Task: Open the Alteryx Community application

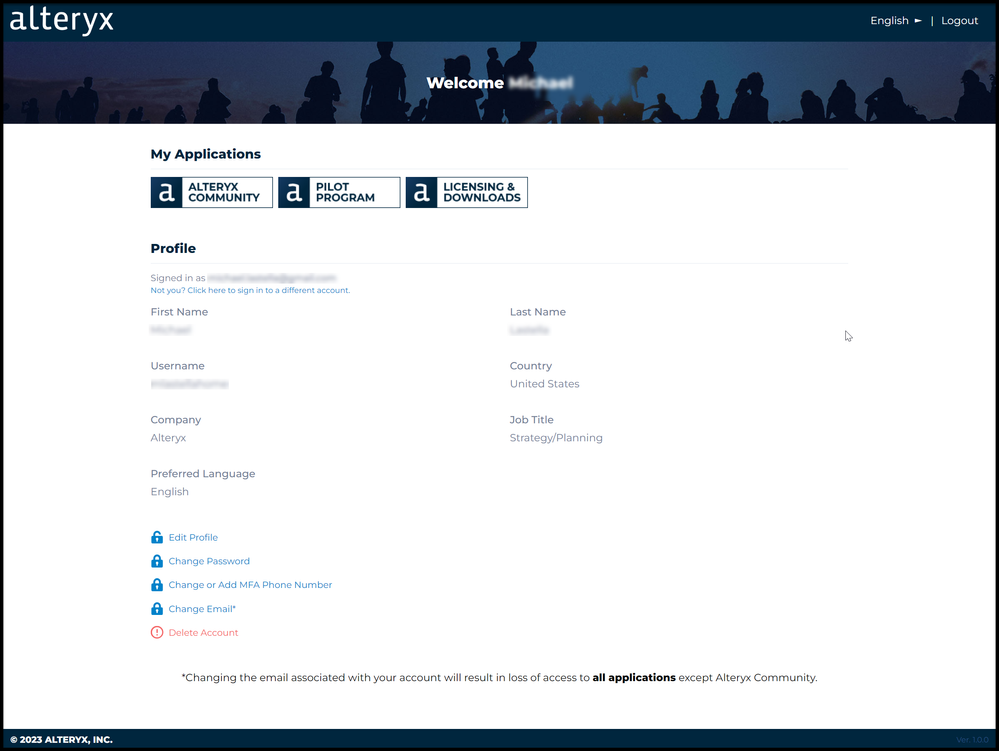Action: [212, 192]
